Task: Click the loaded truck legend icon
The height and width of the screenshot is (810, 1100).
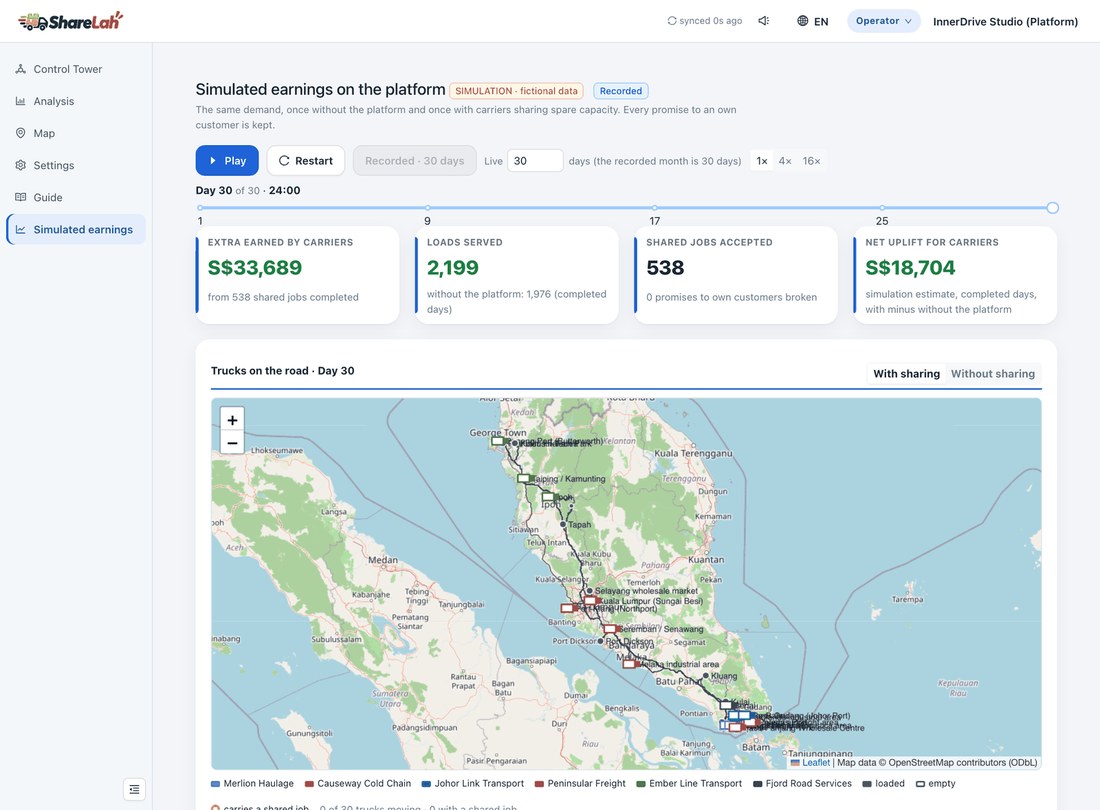Action: tap(867, 784)
